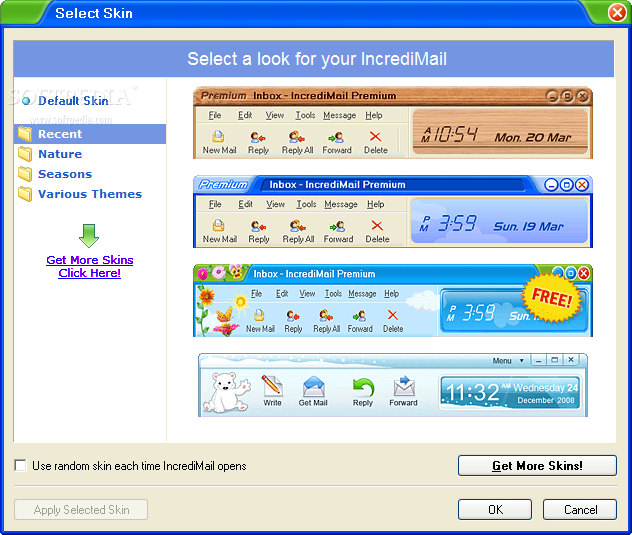Click the 11:32 clock in winter skin
The height and width of the screenshot is (535, 632).
(472, 392)
